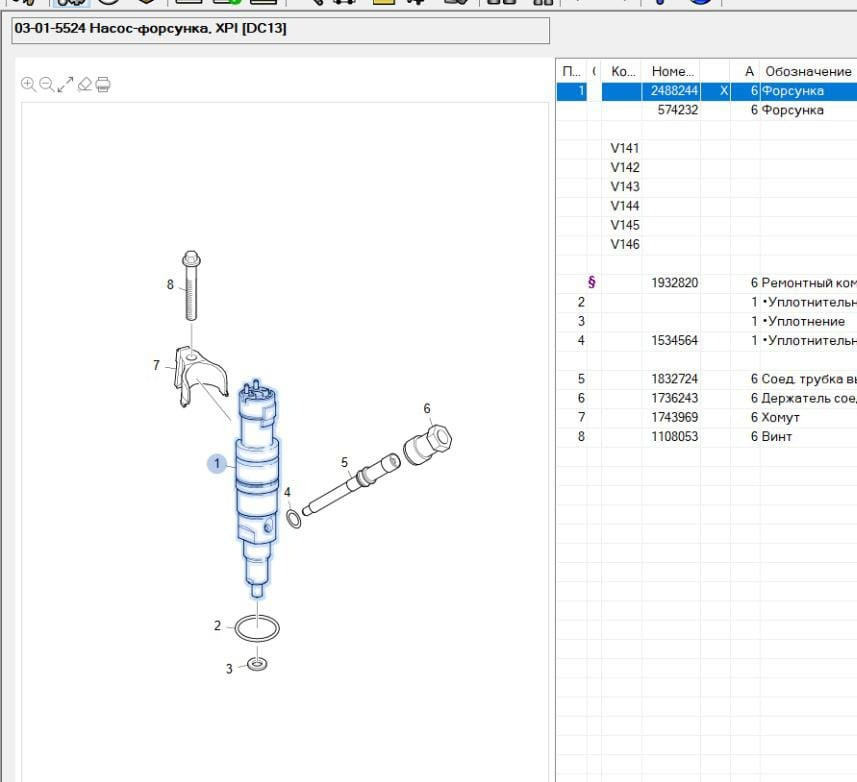Click the Номе... column header
This screenshot has width=857, height=782.
tap(672, 71)
